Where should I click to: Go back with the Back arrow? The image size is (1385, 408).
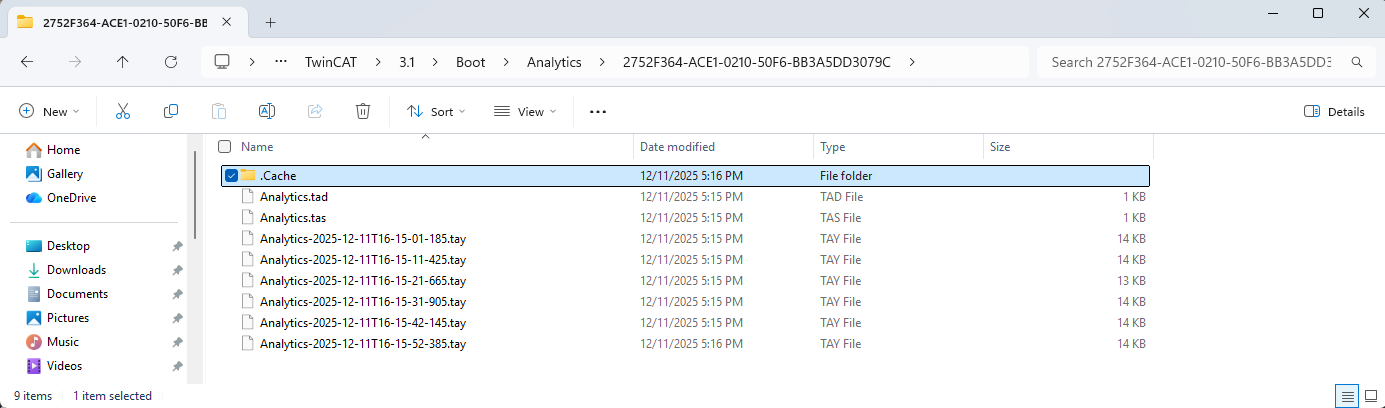click(x=27, y=62)
